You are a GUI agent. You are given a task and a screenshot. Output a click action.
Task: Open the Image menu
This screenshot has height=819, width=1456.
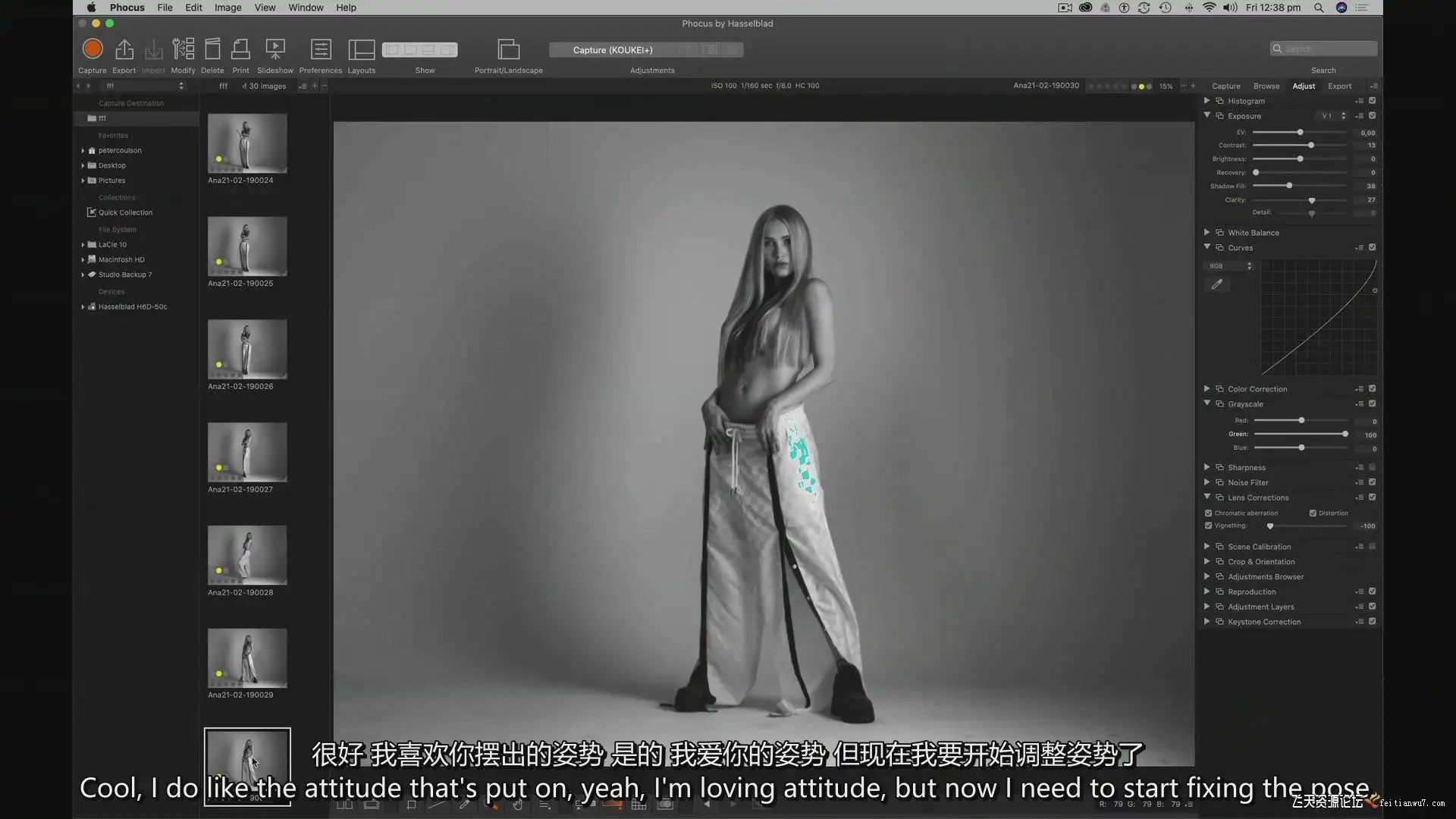(x=227, y=8)
